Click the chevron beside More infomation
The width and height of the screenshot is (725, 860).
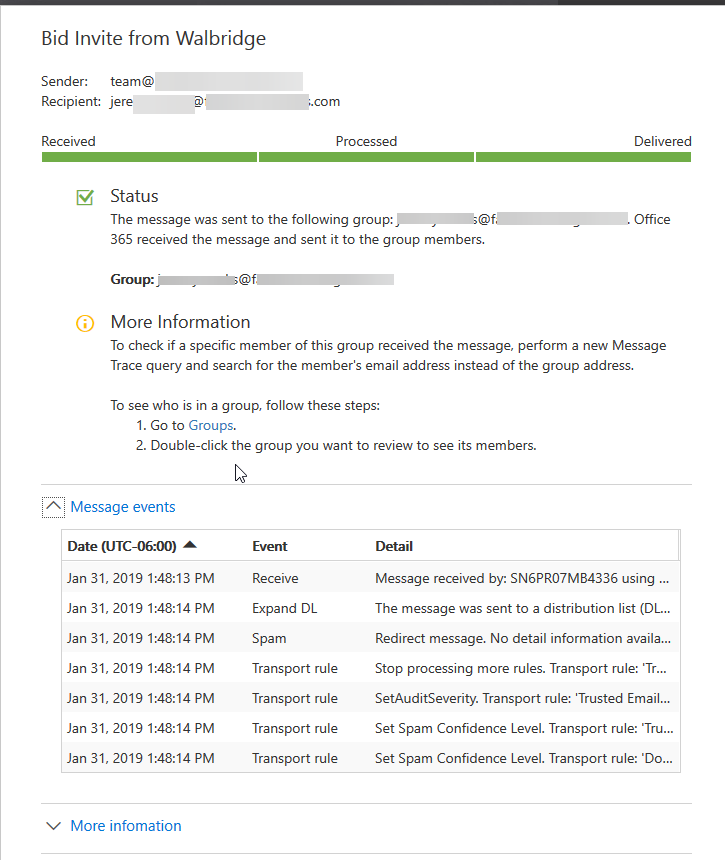coord(53,826)
